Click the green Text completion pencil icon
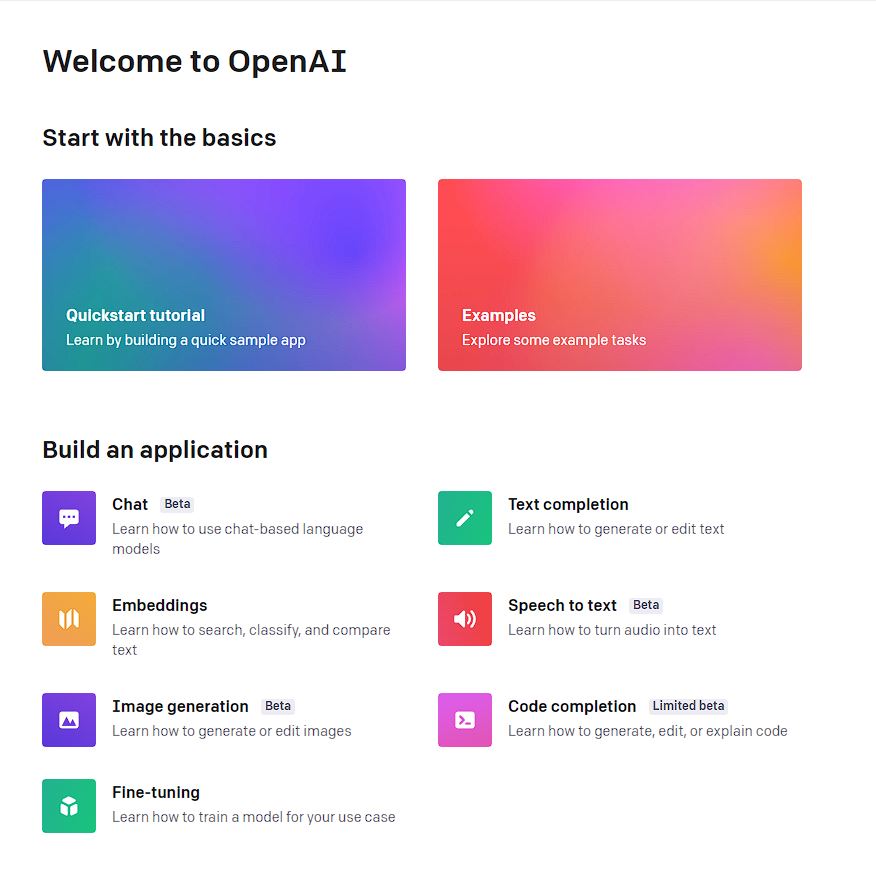This screenshot has height=873, width=876. [x=465, y=518]
